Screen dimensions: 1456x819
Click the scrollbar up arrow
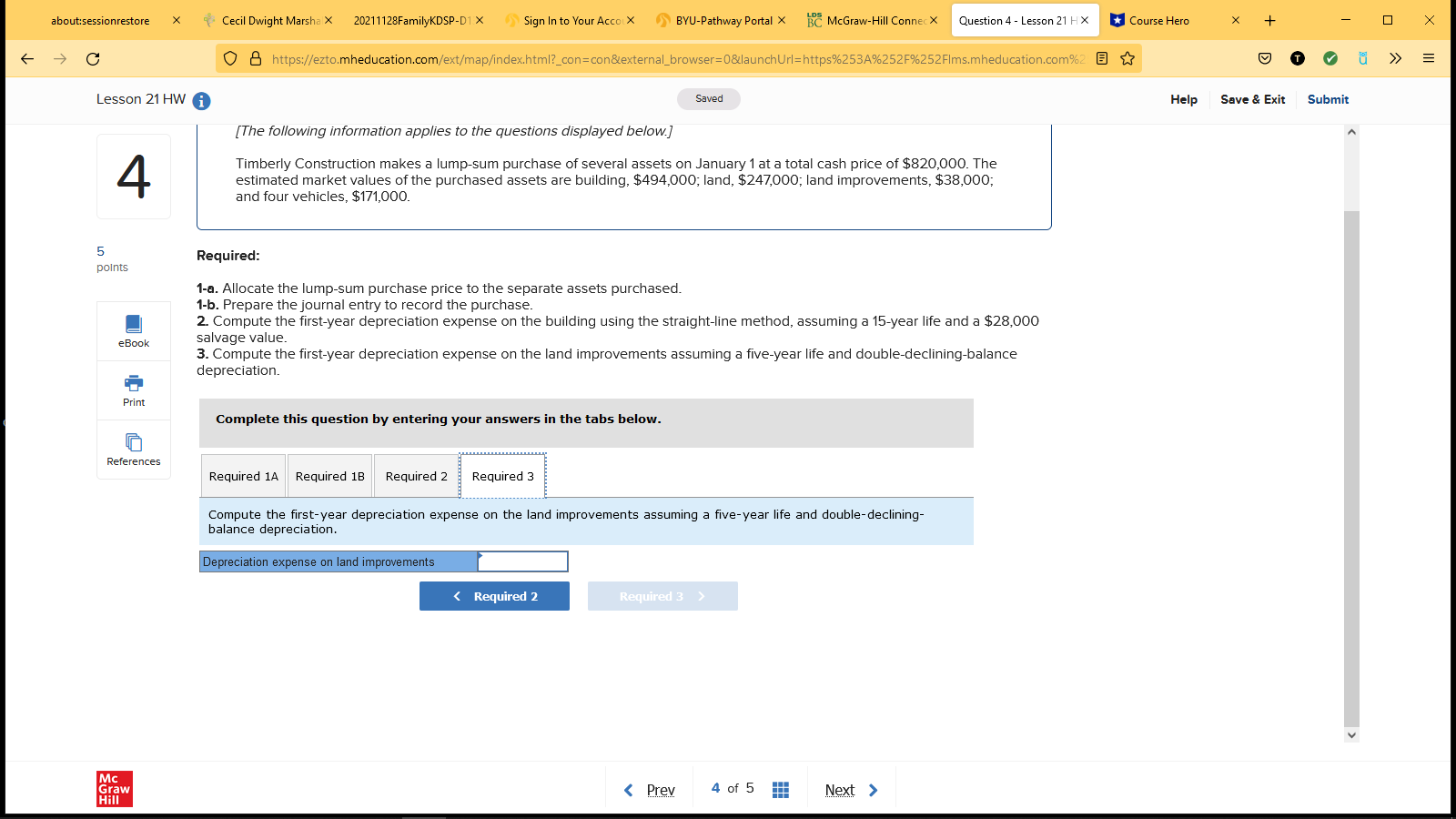click(1351, 130)
